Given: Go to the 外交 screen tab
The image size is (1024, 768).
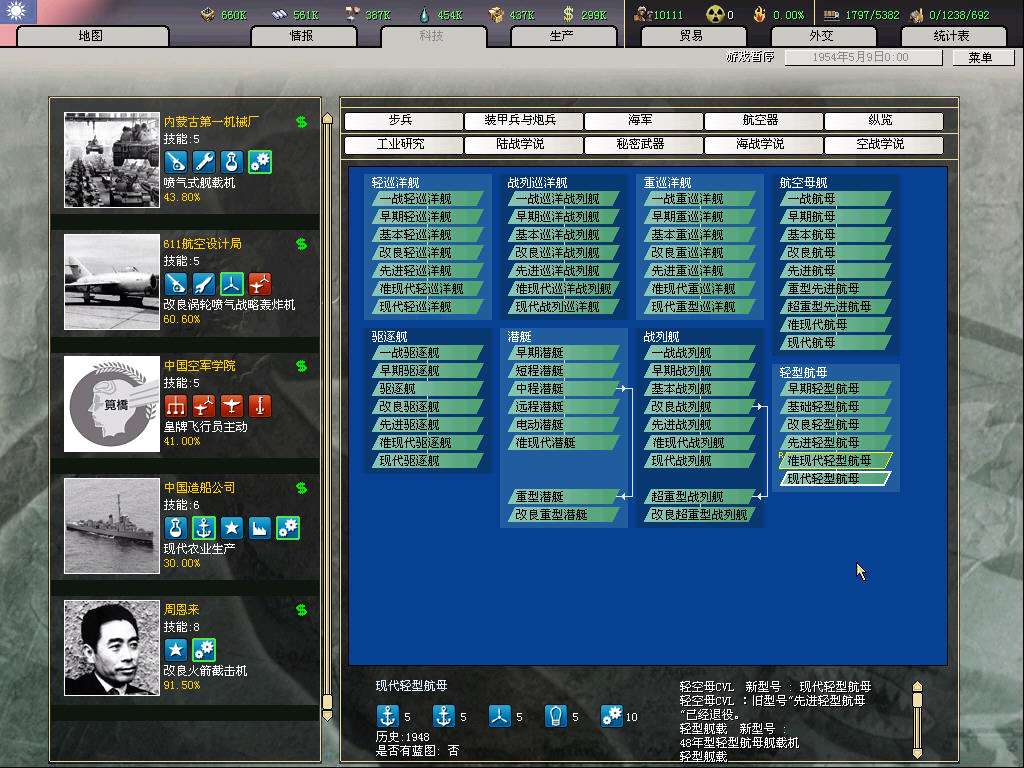Looking at the screenshot, I should [821, 36].
